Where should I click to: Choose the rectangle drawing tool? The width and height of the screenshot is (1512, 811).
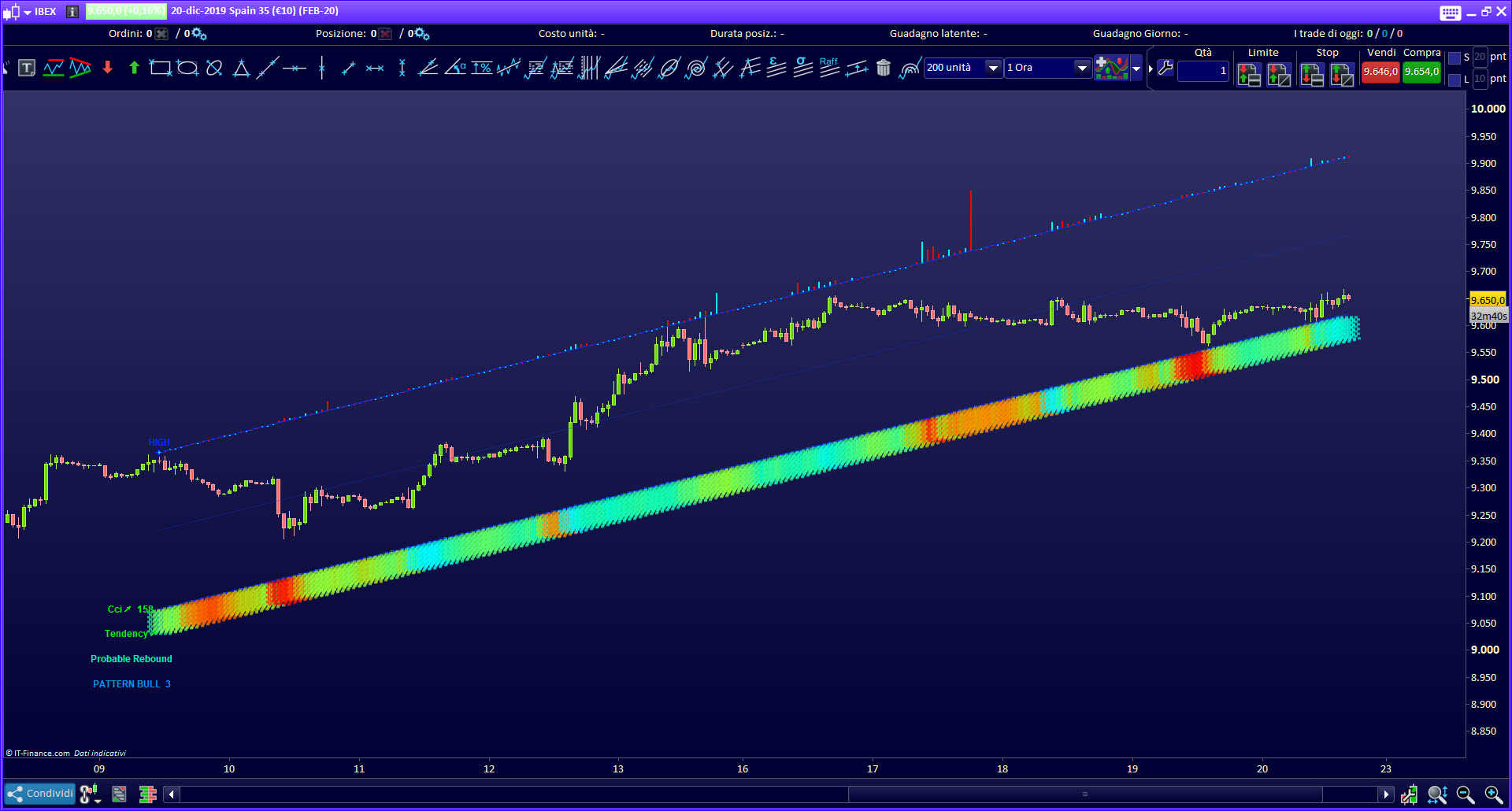pyautogui.click(x=161, y=69)
